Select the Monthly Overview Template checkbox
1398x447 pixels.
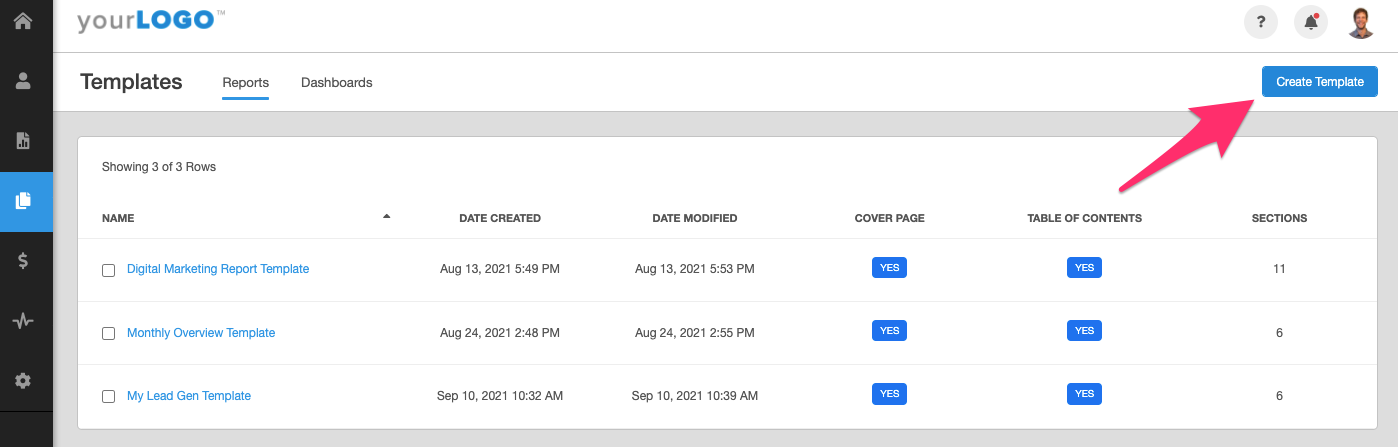pos(109,333)
